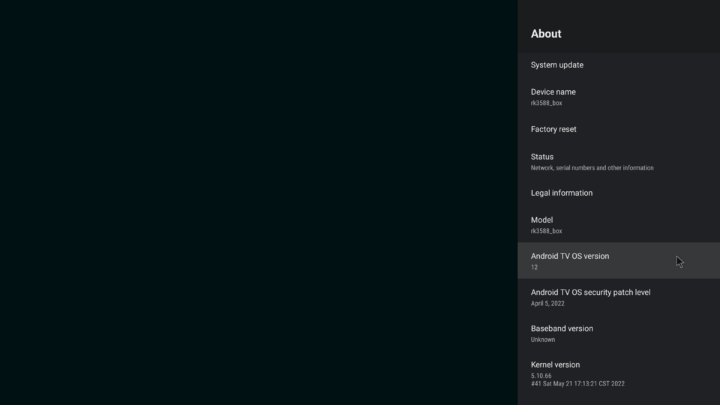This screenshot has height=405, width=720.
Task: Click Android TV OS version item
Action: (x=619, y=261)
